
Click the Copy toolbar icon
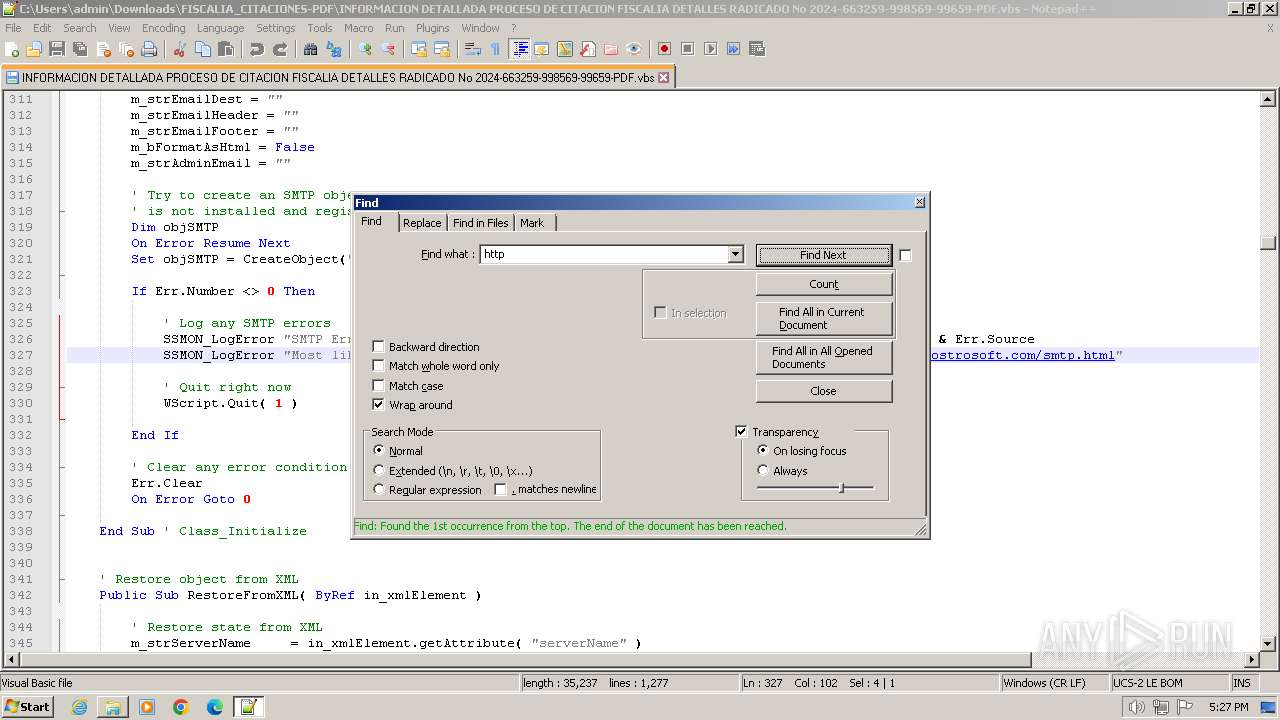[202, 49]
